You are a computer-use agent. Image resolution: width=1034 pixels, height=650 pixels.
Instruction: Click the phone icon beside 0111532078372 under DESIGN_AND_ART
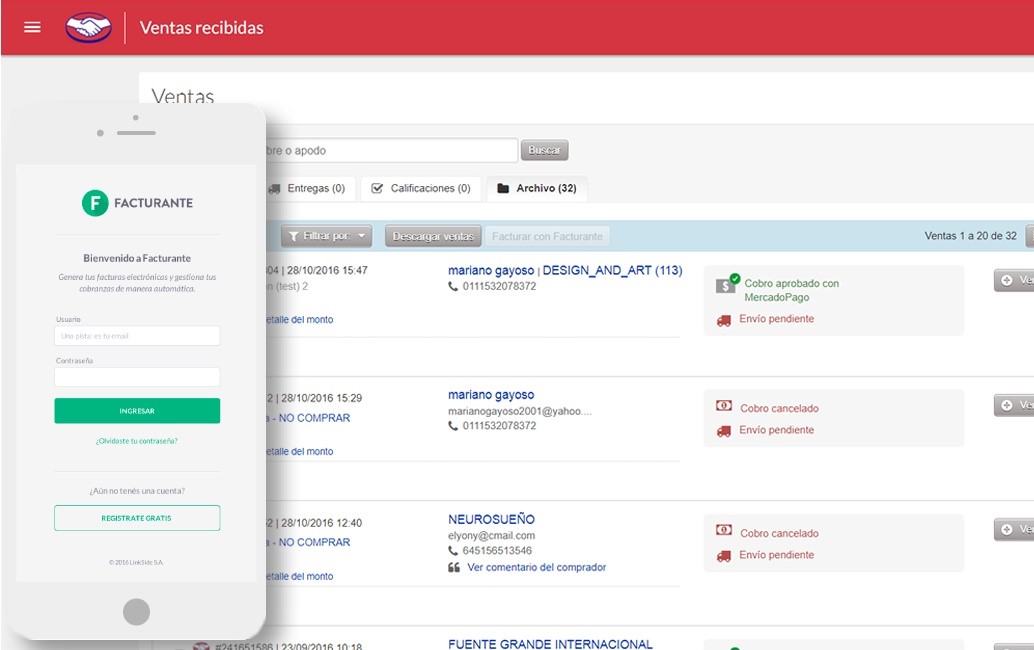coord(453,286)
